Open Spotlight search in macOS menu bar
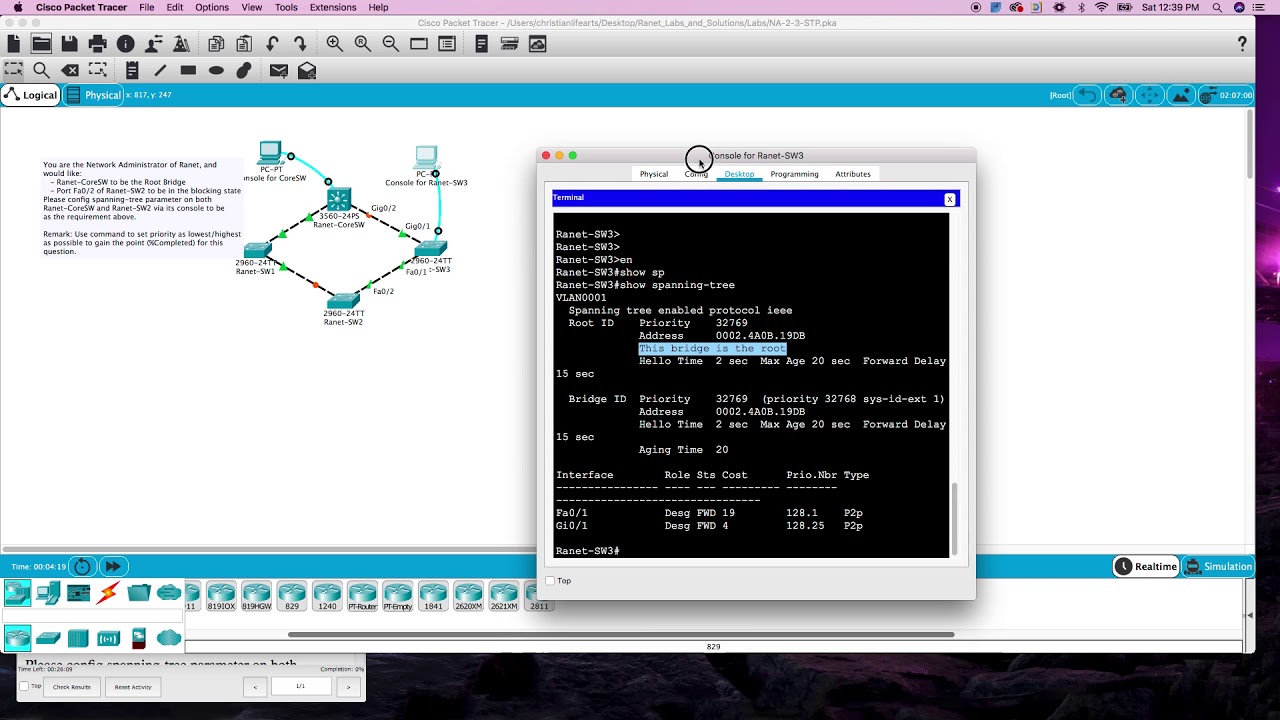The image size is (1280, 720). click(1217, 7)
